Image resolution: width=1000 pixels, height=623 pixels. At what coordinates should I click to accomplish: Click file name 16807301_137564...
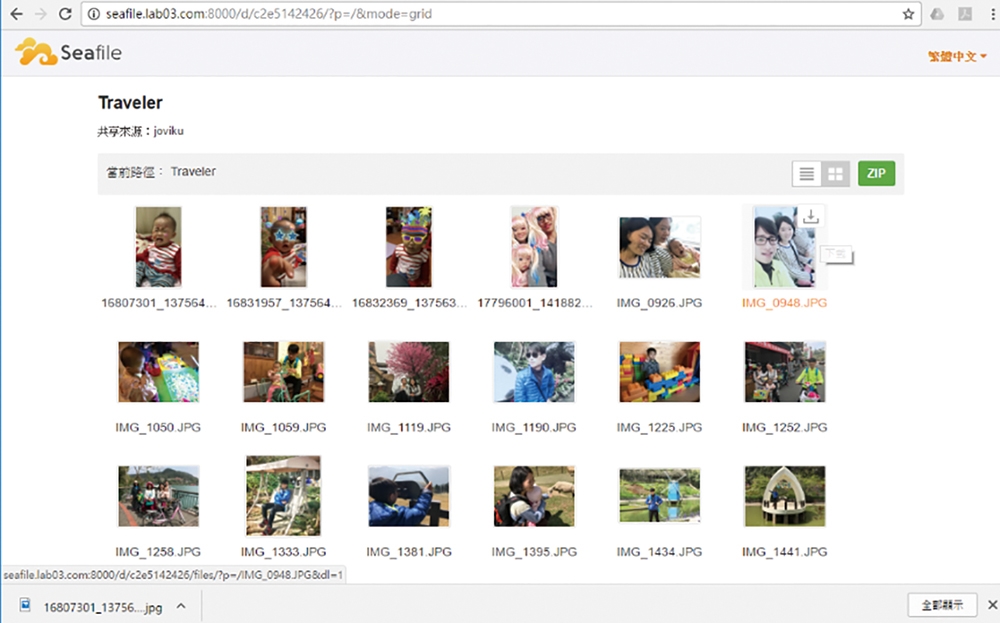coord(159,303)
